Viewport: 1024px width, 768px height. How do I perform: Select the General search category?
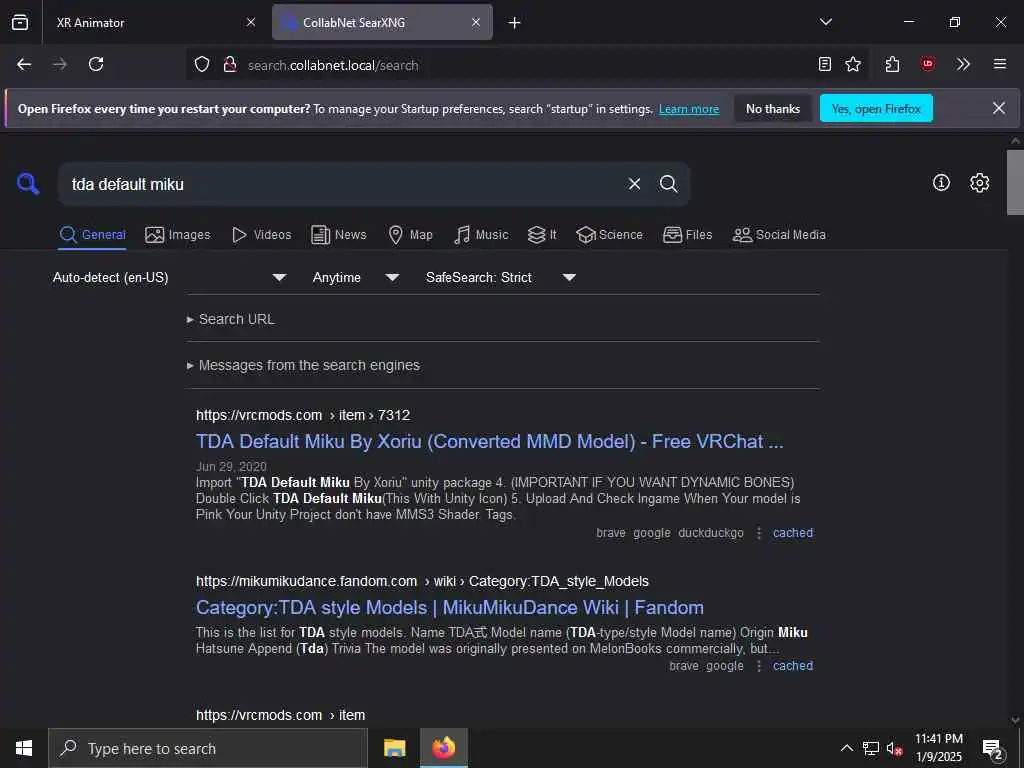[92, 235]
